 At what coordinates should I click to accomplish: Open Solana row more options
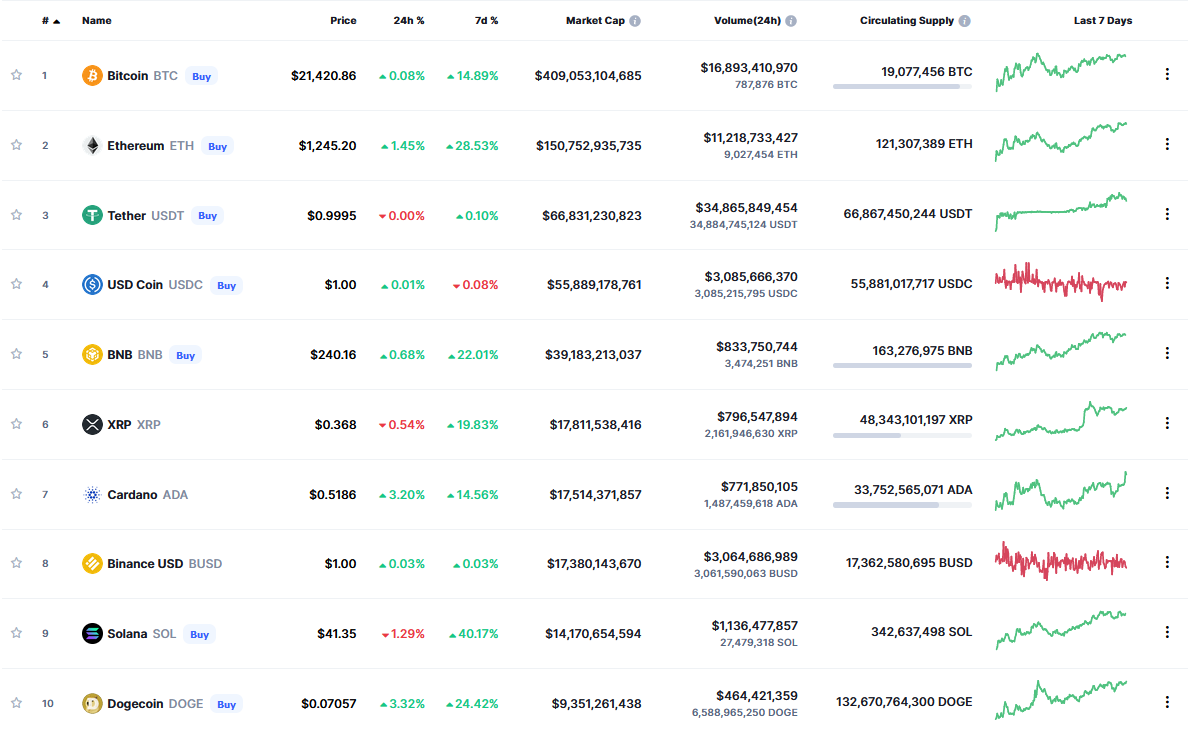click(x=1167, y=631)
